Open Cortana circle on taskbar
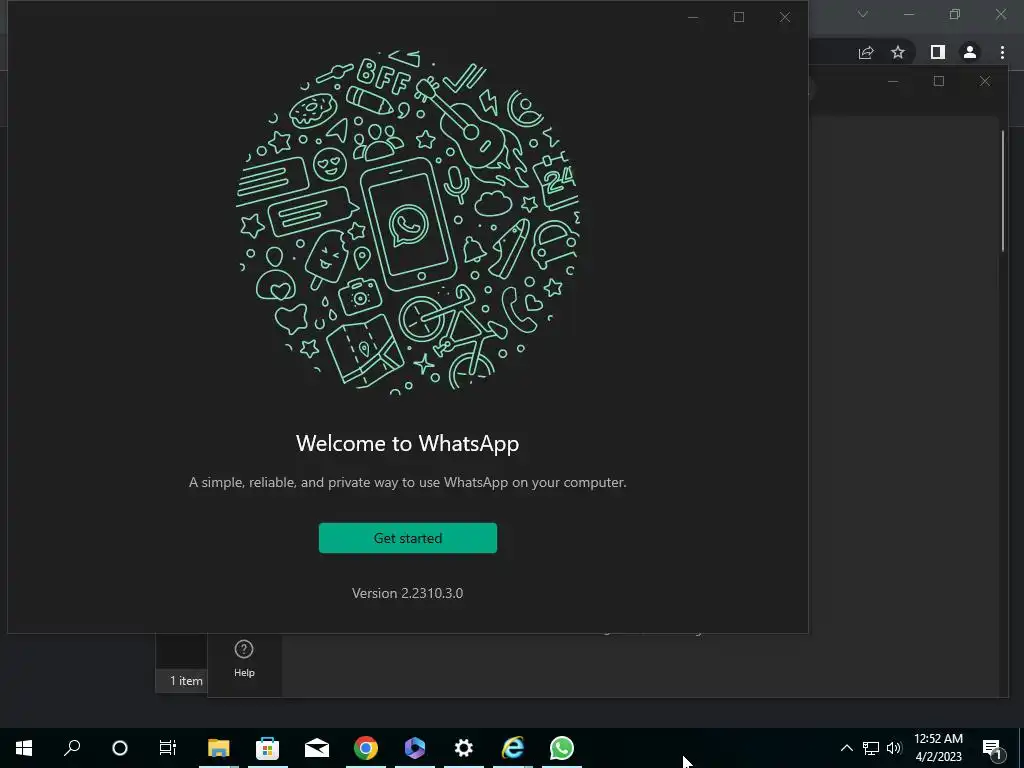 [120, 748]
